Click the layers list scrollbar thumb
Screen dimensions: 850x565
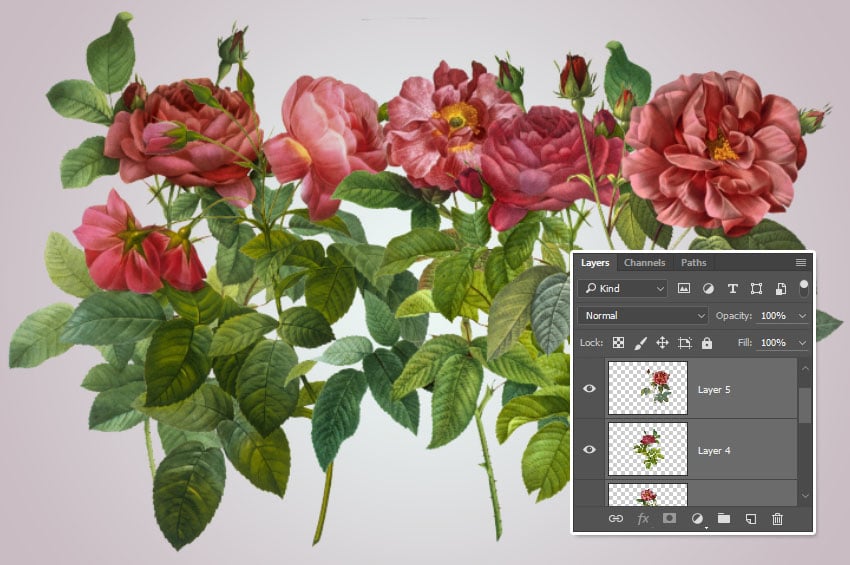[805, 405]
